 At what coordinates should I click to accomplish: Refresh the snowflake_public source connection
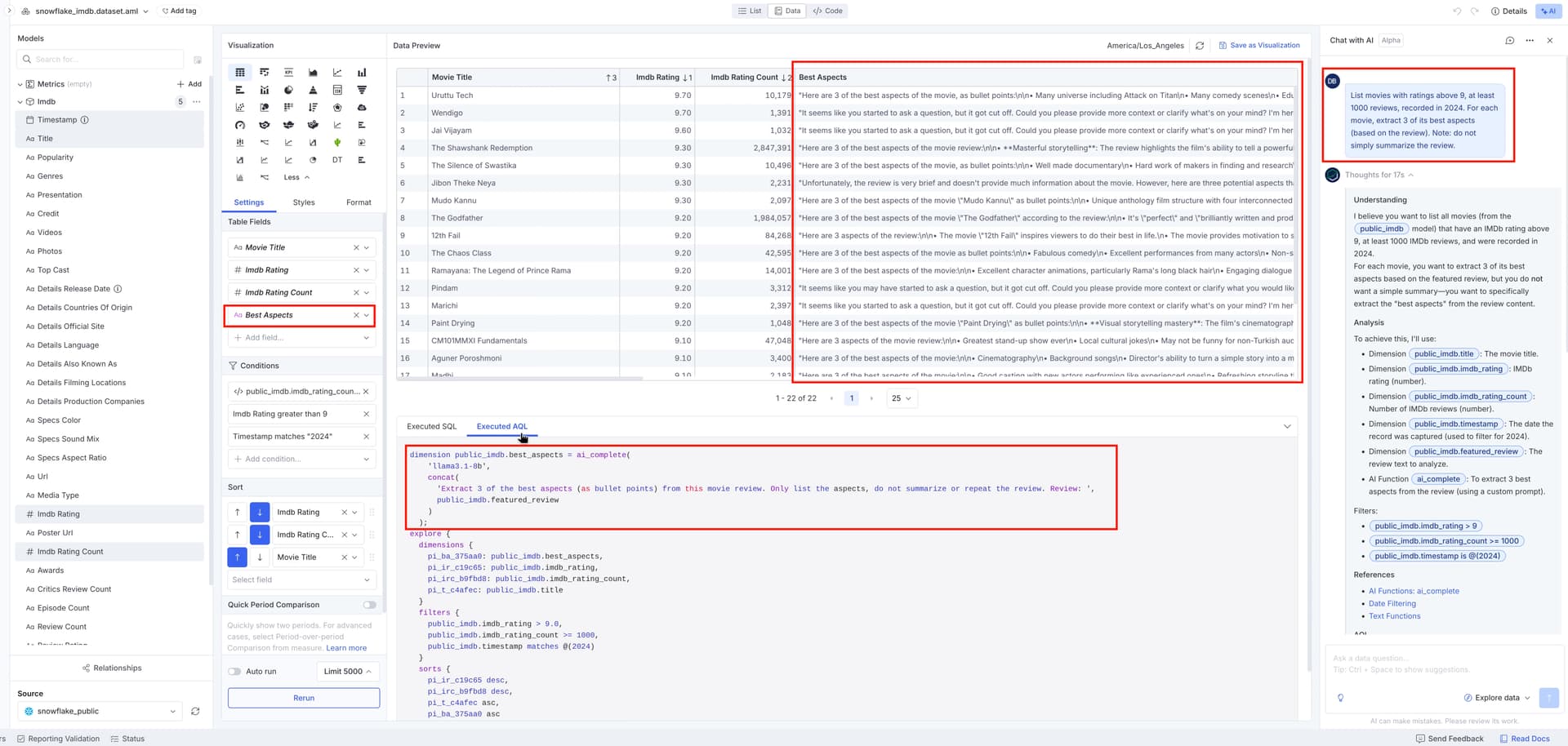pos(195,711)
